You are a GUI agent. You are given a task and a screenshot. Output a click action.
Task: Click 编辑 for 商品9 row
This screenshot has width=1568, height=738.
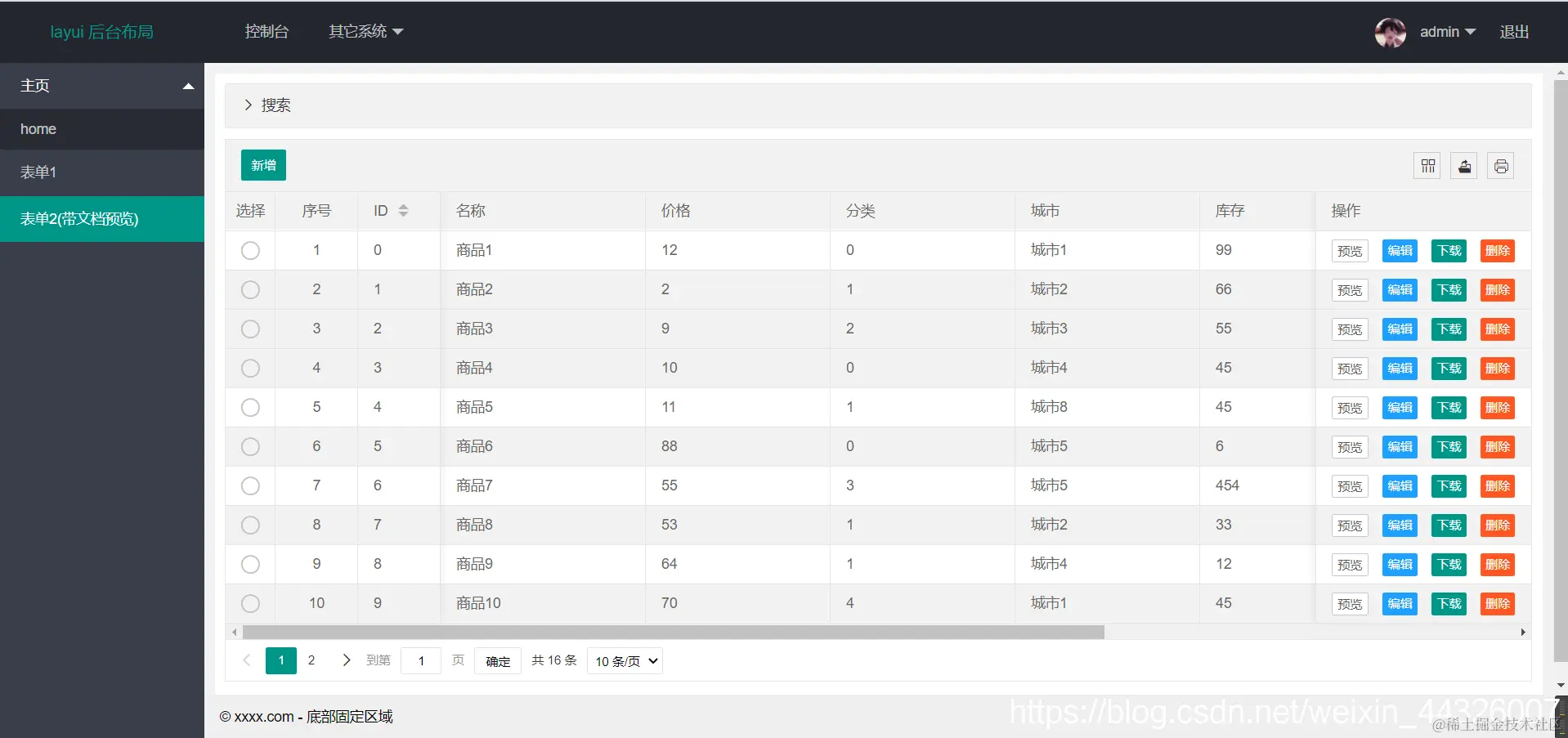coord(1400,565)
